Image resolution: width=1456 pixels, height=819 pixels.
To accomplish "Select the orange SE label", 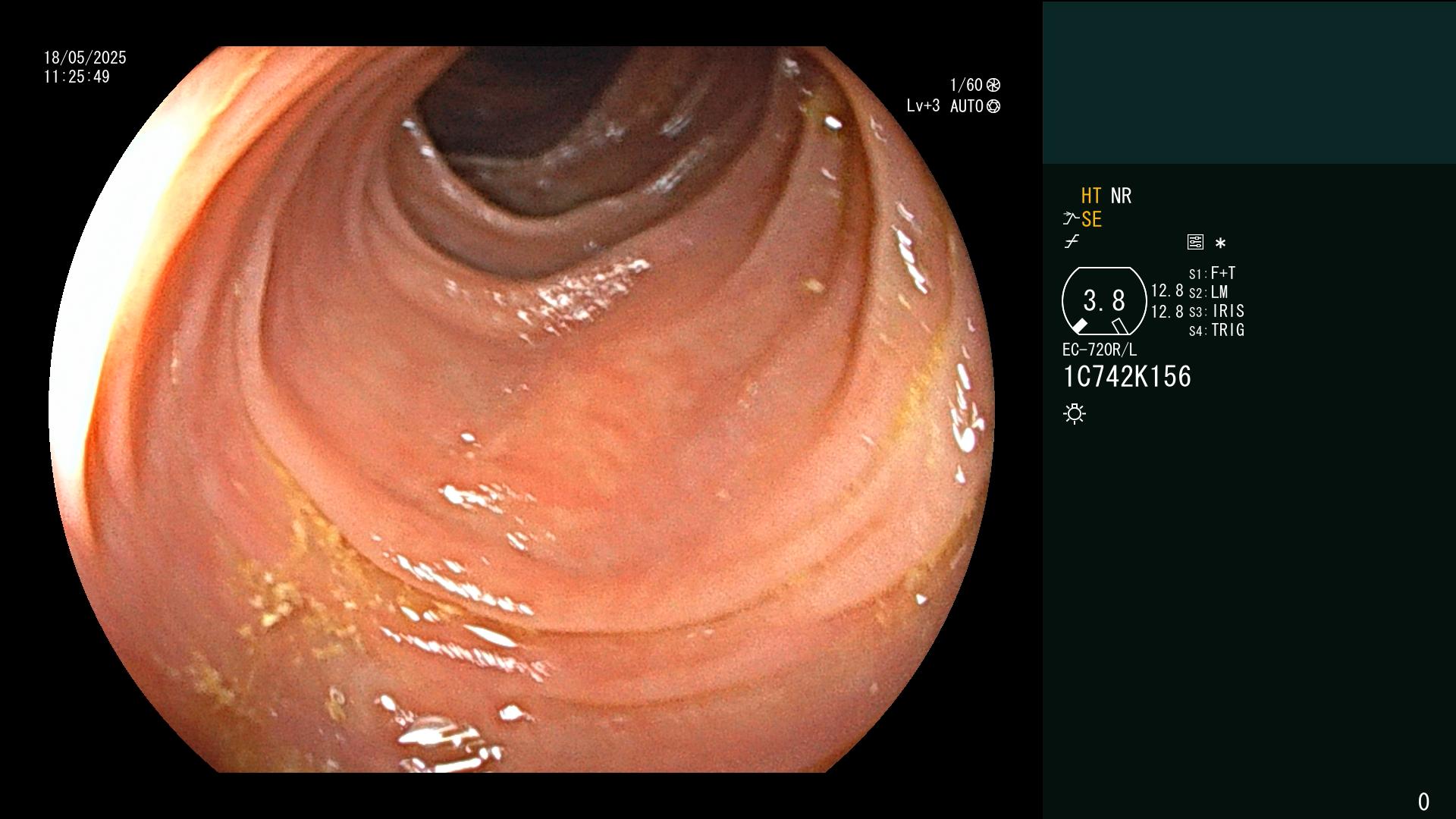I will [1091, 219].
